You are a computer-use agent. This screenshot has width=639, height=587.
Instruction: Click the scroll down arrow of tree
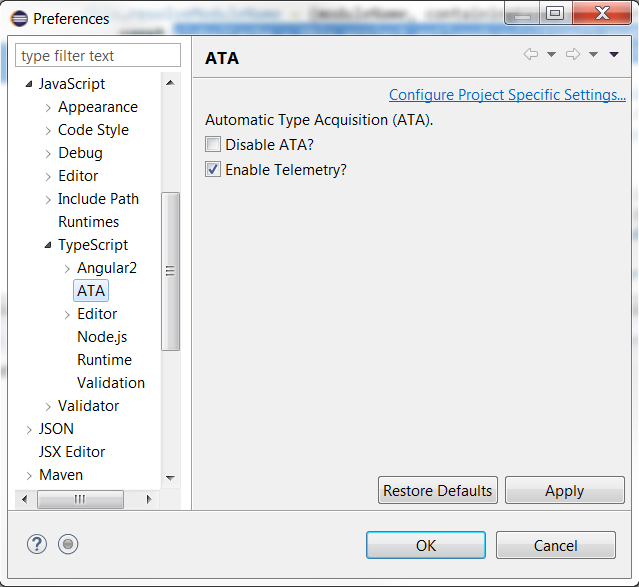(170, 478)
